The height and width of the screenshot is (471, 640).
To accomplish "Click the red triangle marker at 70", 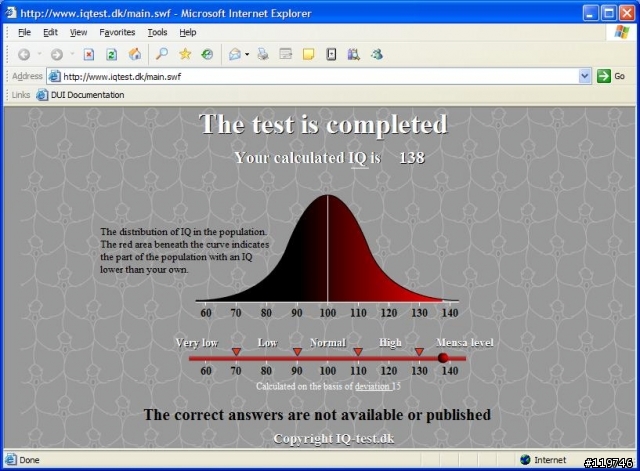I will [236, 352].
